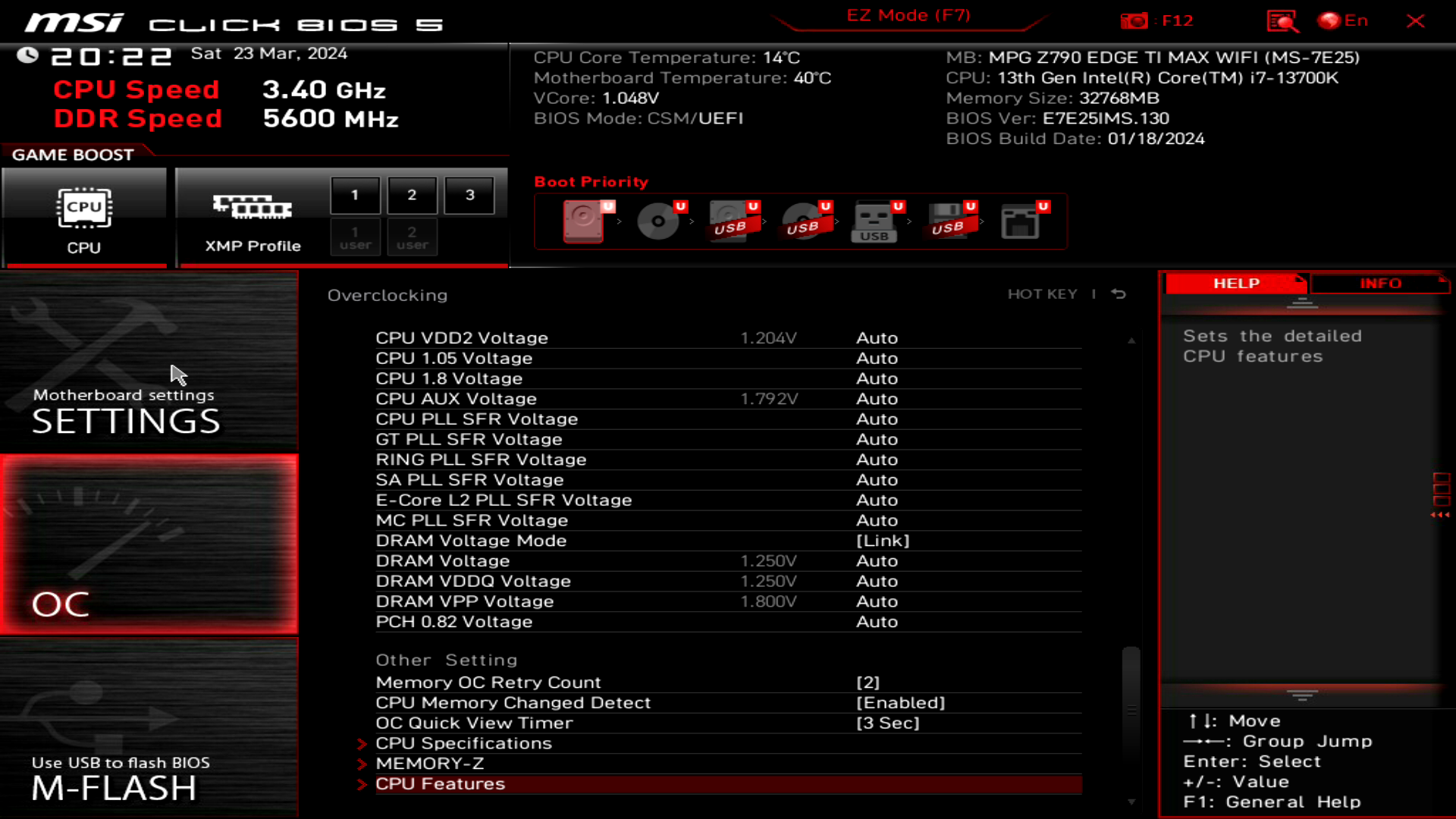Toggle DRAM Voltage Mode Link setting
Viewport: 1456px width, 819px height.
(882, 540)
